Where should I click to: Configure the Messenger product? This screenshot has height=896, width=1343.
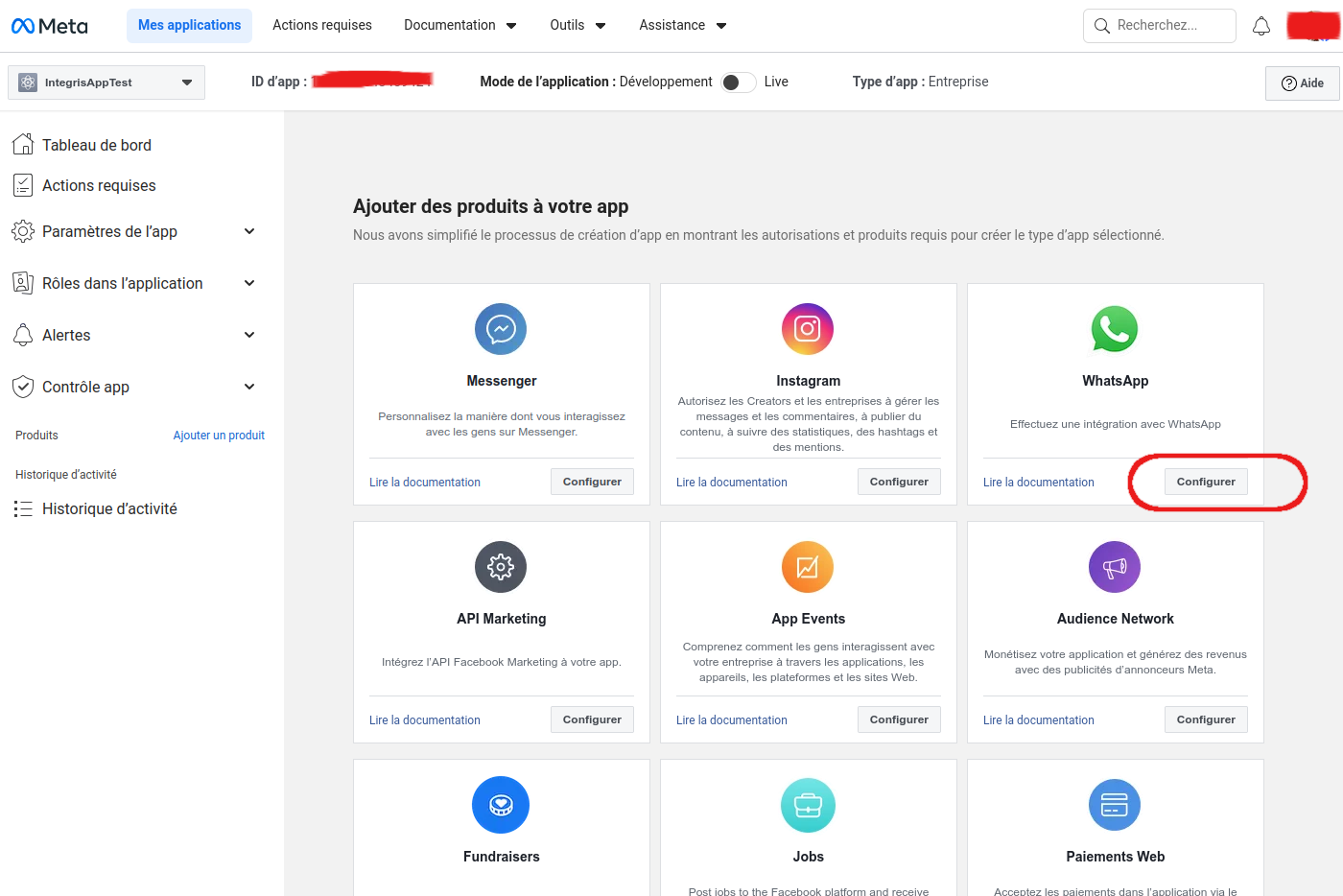[x=592, y=482]
